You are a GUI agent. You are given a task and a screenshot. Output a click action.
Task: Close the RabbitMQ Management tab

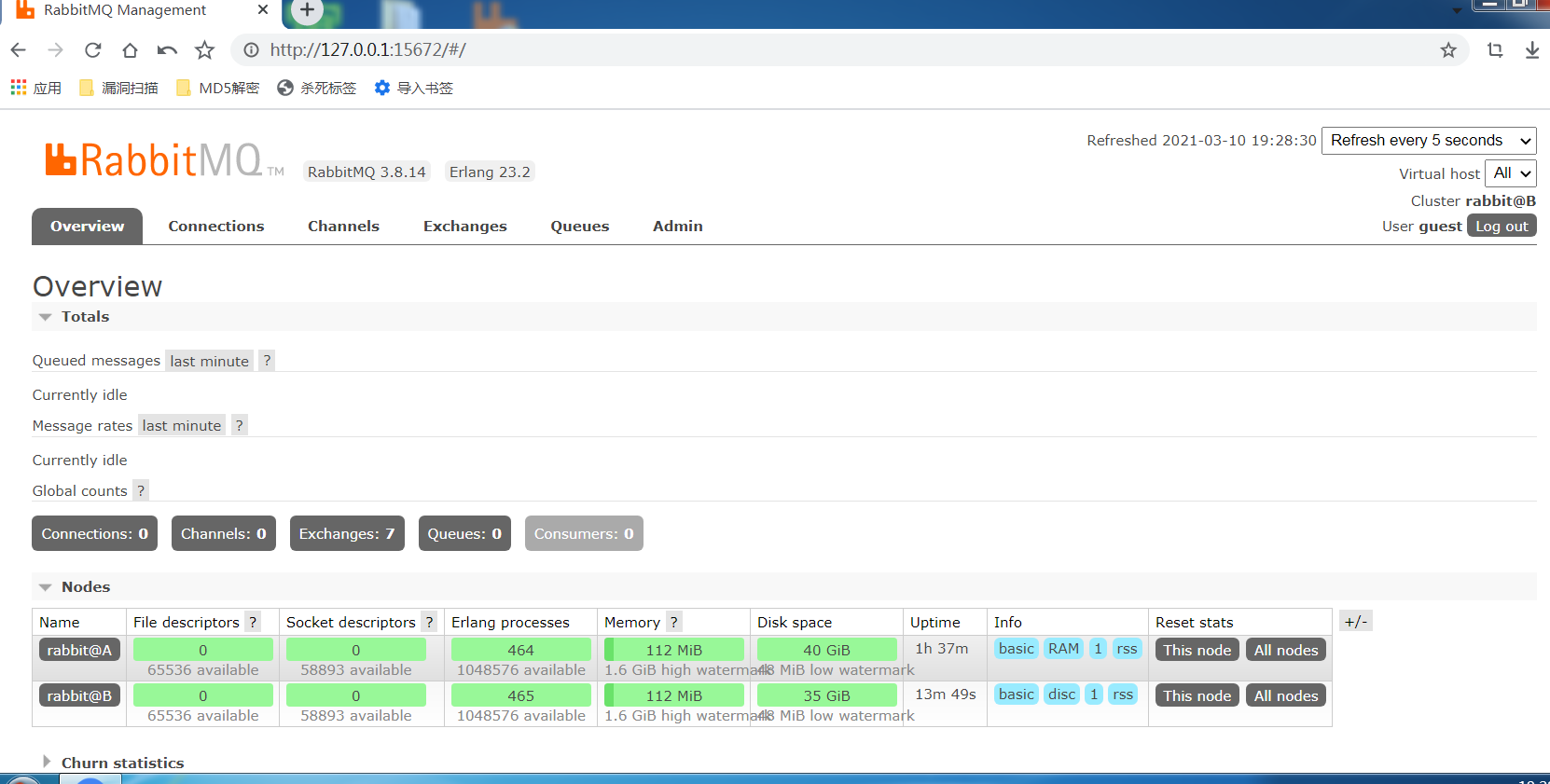click(x=263, y=10)
